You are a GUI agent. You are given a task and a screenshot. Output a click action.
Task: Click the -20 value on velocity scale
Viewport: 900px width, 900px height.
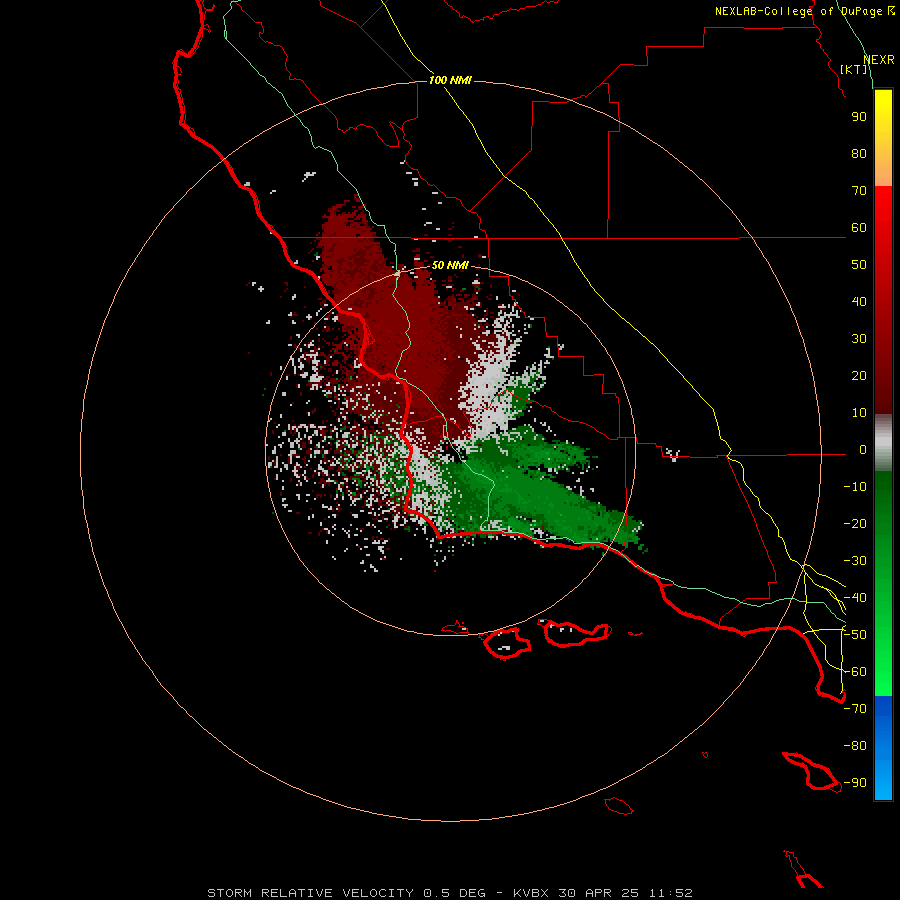click(855, 524)
